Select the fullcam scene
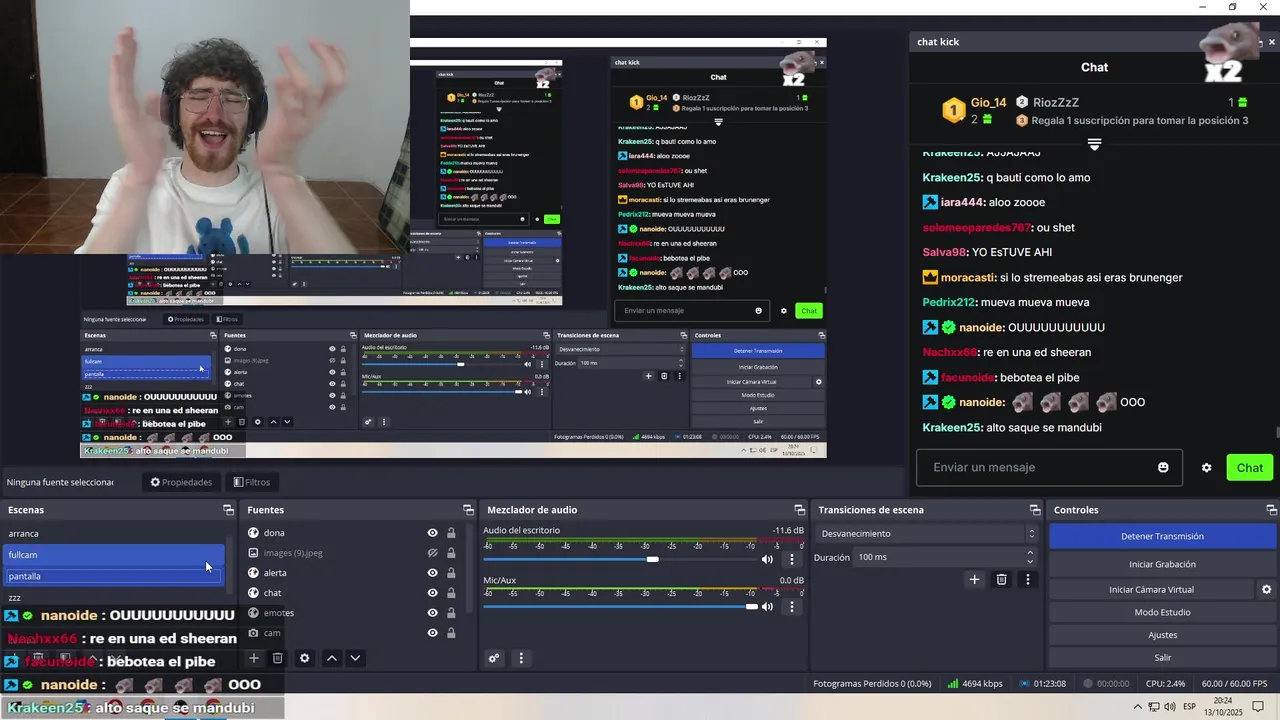This screenshot has height=720, width=1280. [x=115, y=555]
